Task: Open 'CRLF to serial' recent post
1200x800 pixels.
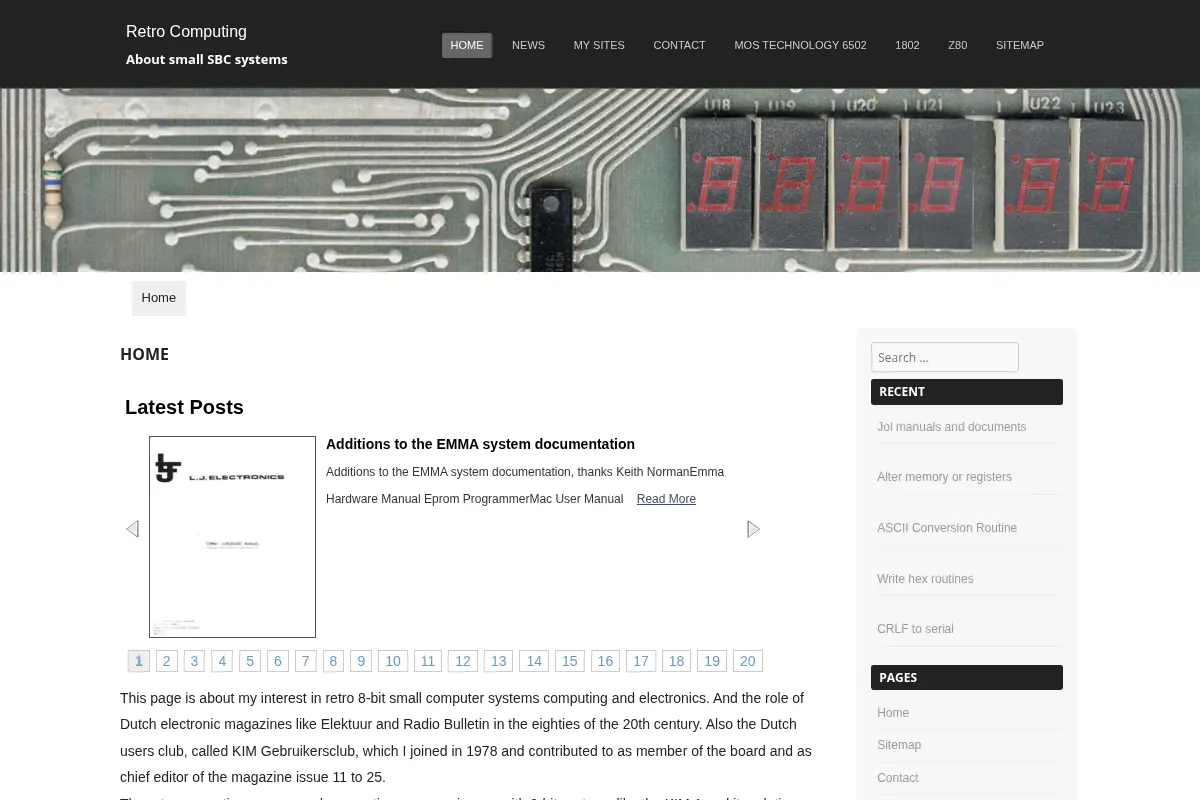Action: tap(915, 629)
